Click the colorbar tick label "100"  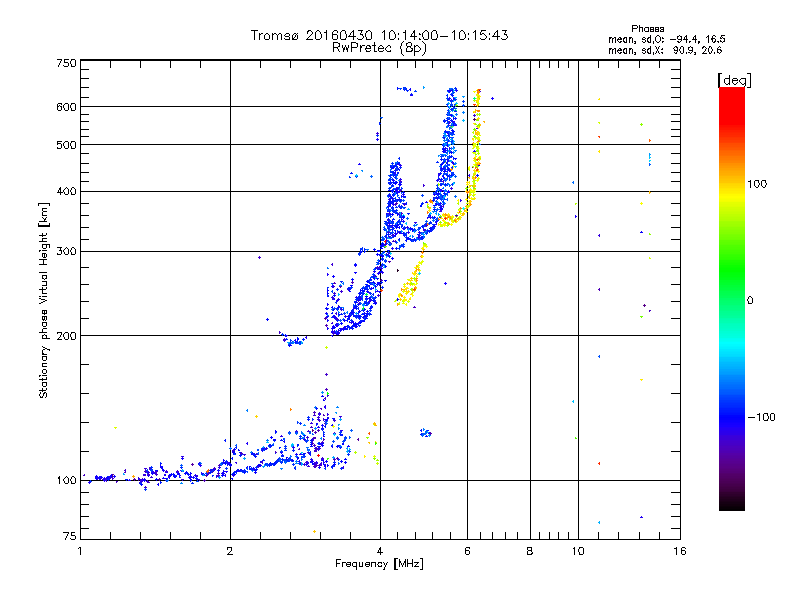[757, 184]
